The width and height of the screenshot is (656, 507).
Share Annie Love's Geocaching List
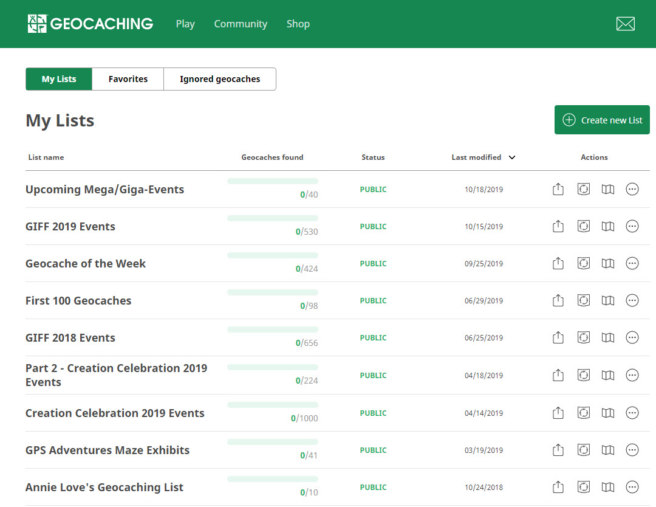[x=559, y=487]
